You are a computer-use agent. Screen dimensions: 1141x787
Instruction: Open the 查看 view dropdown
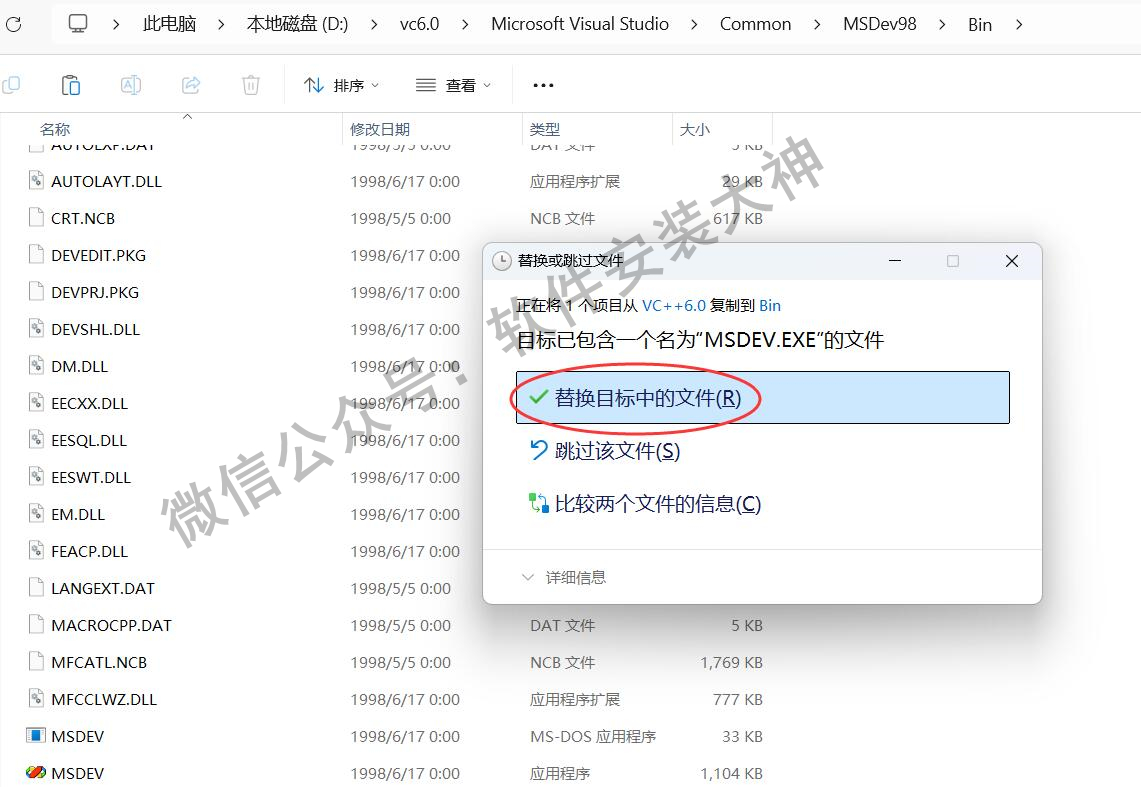click(x=453, y=85)
